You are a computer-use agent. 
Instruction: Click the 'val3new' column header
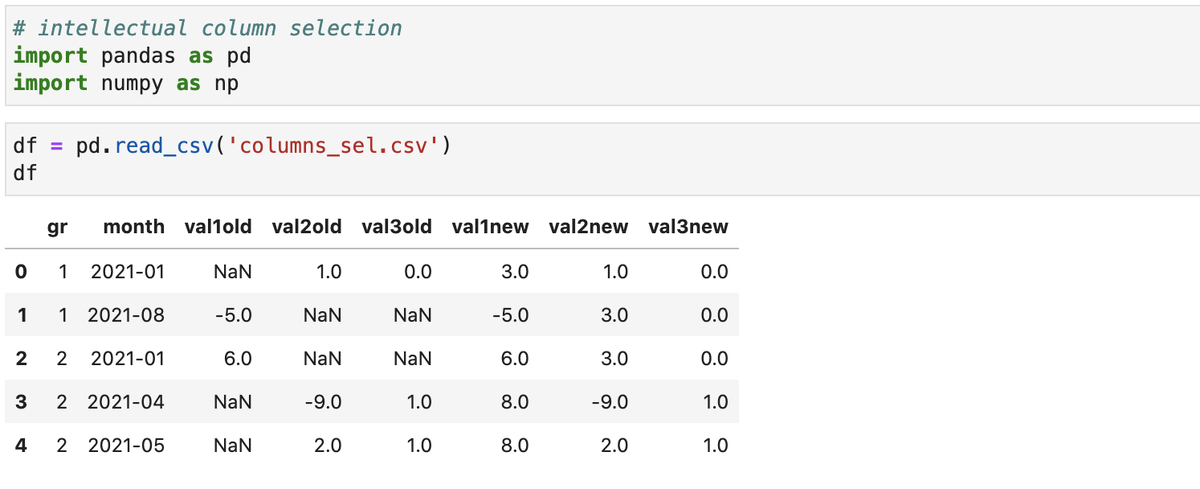[688, 227]
